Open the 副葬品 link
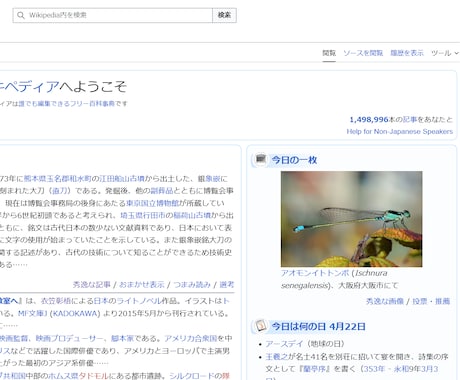Image resolution: width=460 pixels, height=380 pixels. point(162,191)
